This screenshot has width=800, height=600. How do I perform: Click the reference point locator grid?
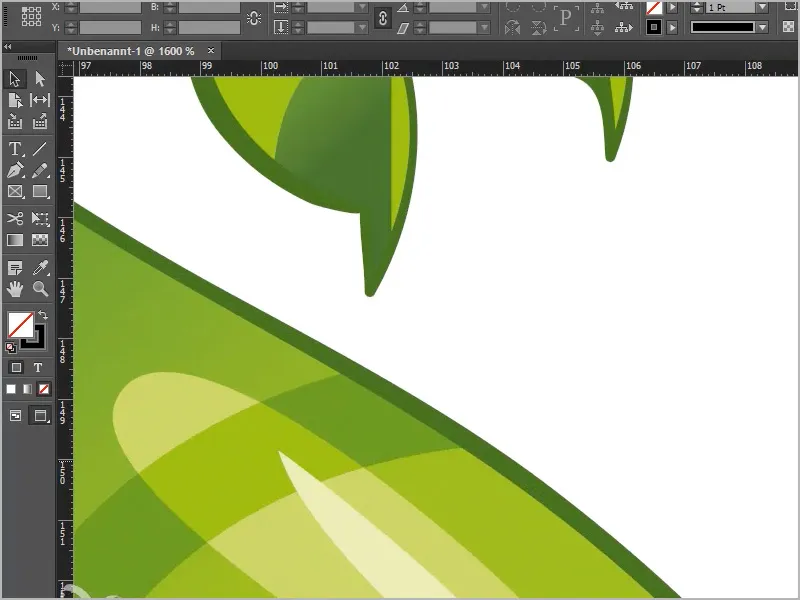(31, 16)
